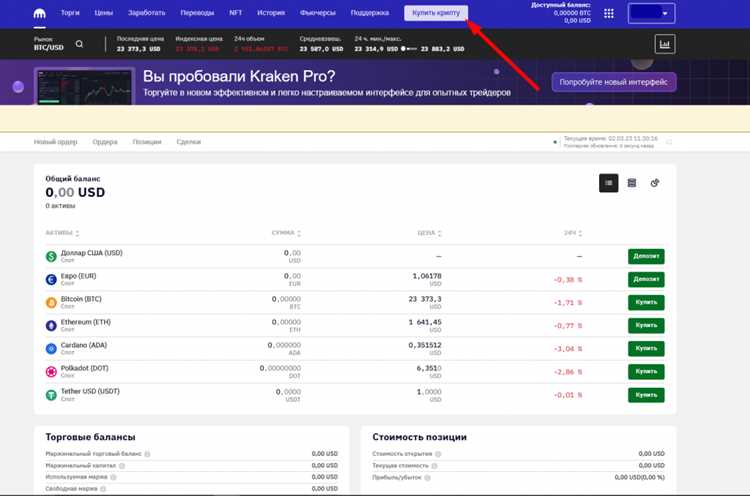
Task: Click the Доллар США (USD) coin icon
Action: (51, 256)
